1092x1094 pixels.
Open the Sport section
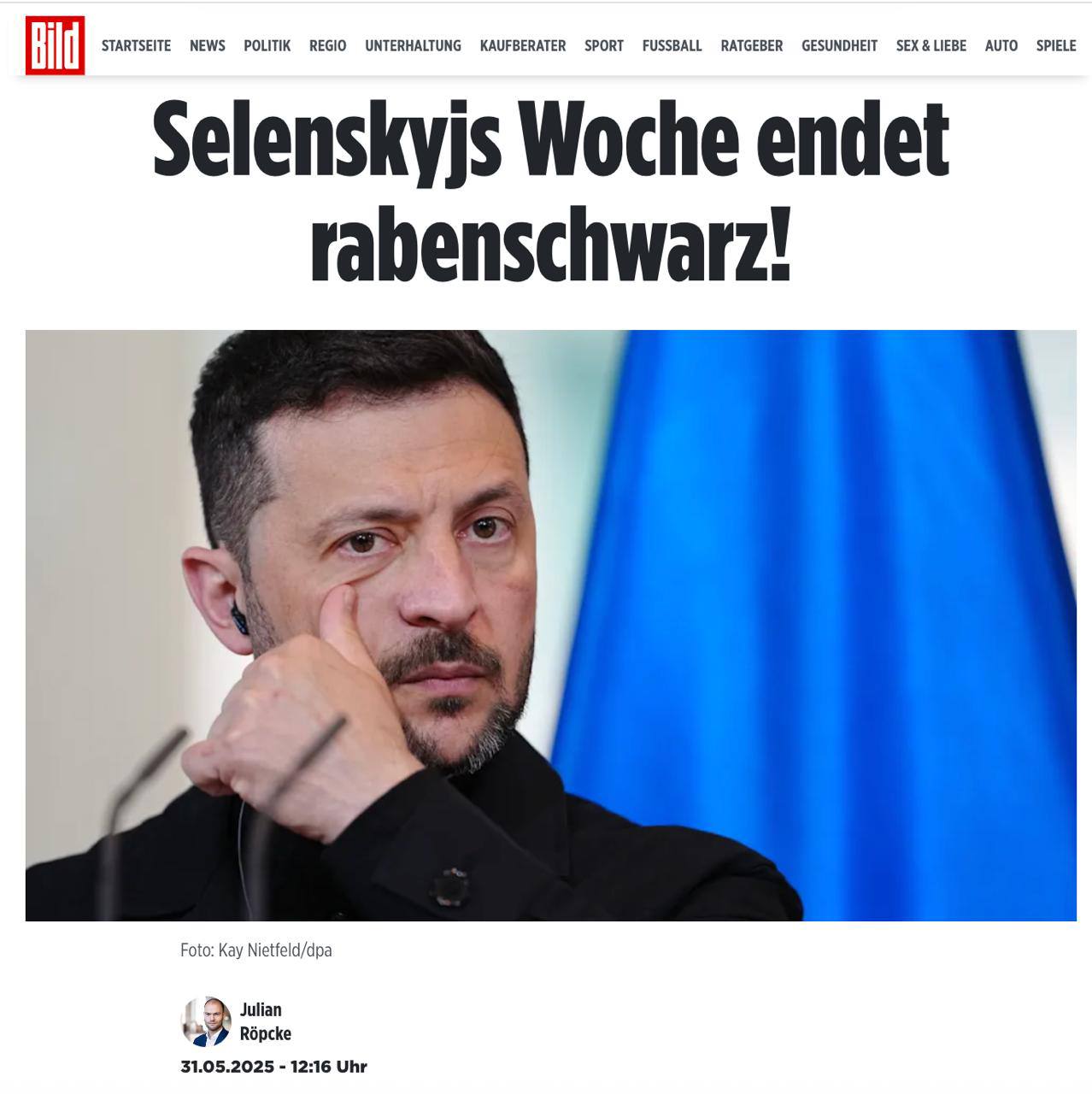tap(604, 46)
